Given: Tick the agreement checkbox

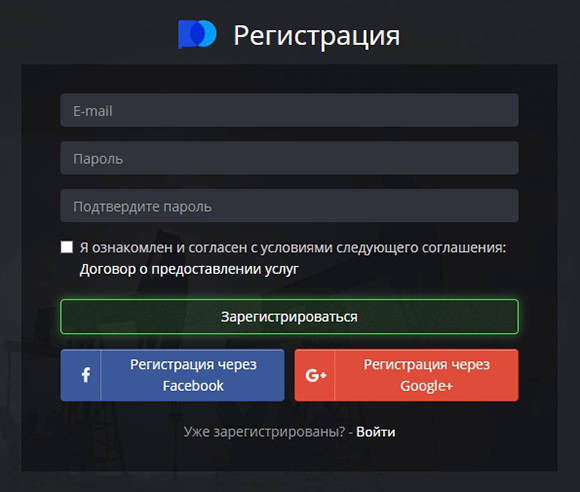Looking at the screenshot, I should [67, 247].
